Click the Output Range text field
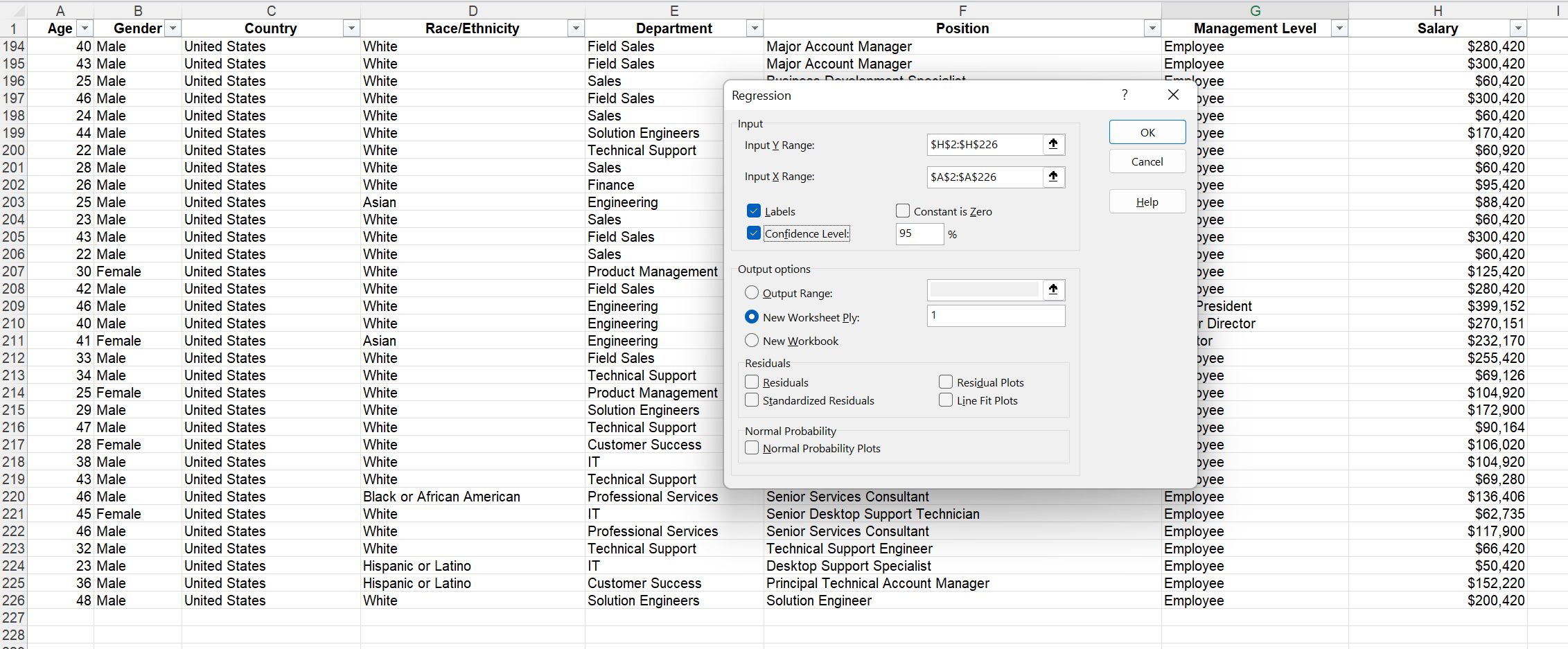 985,290
